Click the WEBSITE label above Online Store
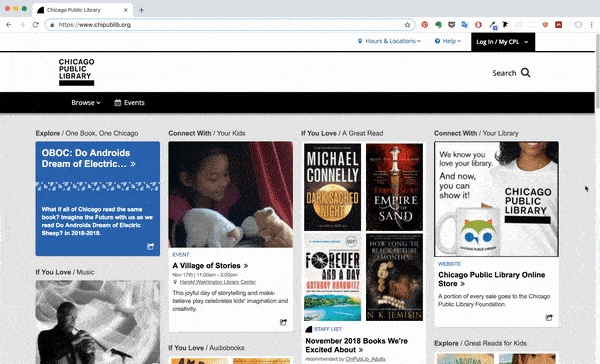Viewport: 600px width, 364px height. (x=449, y=264)
